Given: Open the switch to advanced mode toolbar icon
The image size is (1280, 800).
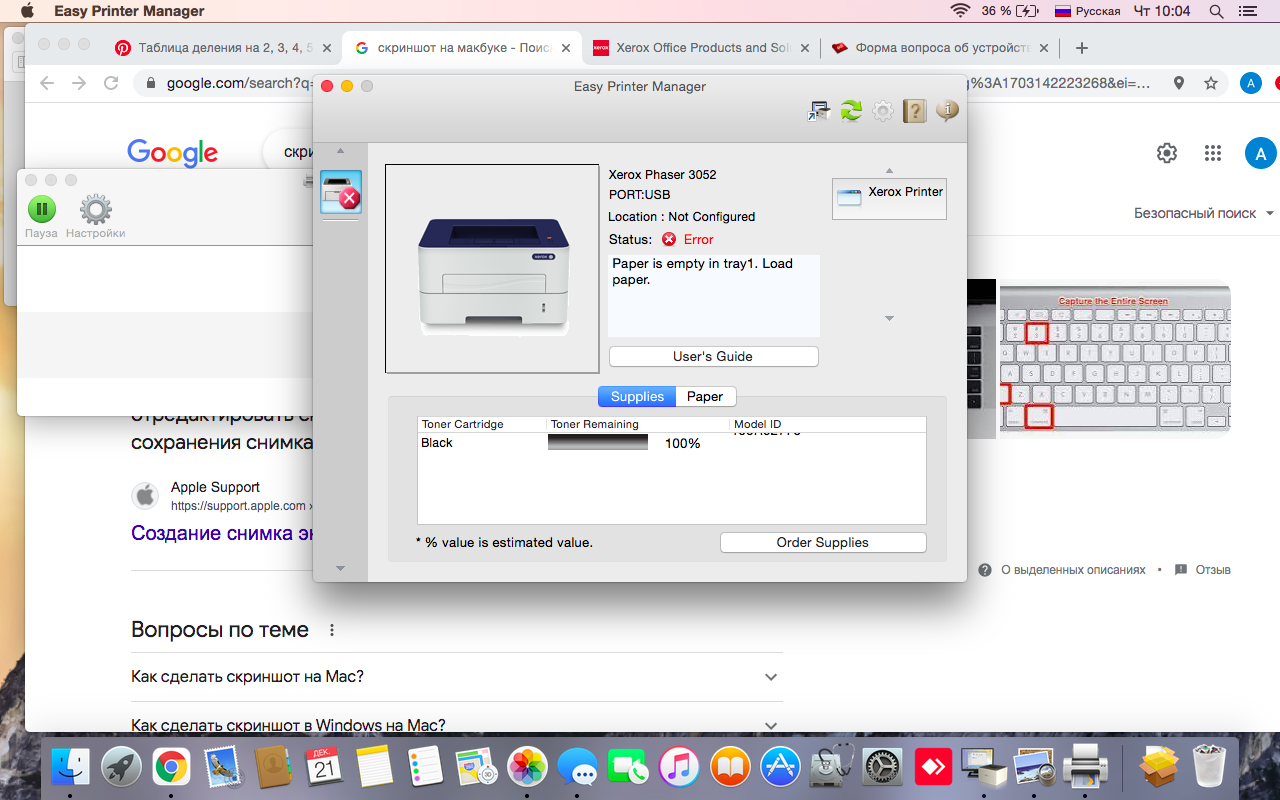Looking at the screenshot, I should (x=819, y=111).
